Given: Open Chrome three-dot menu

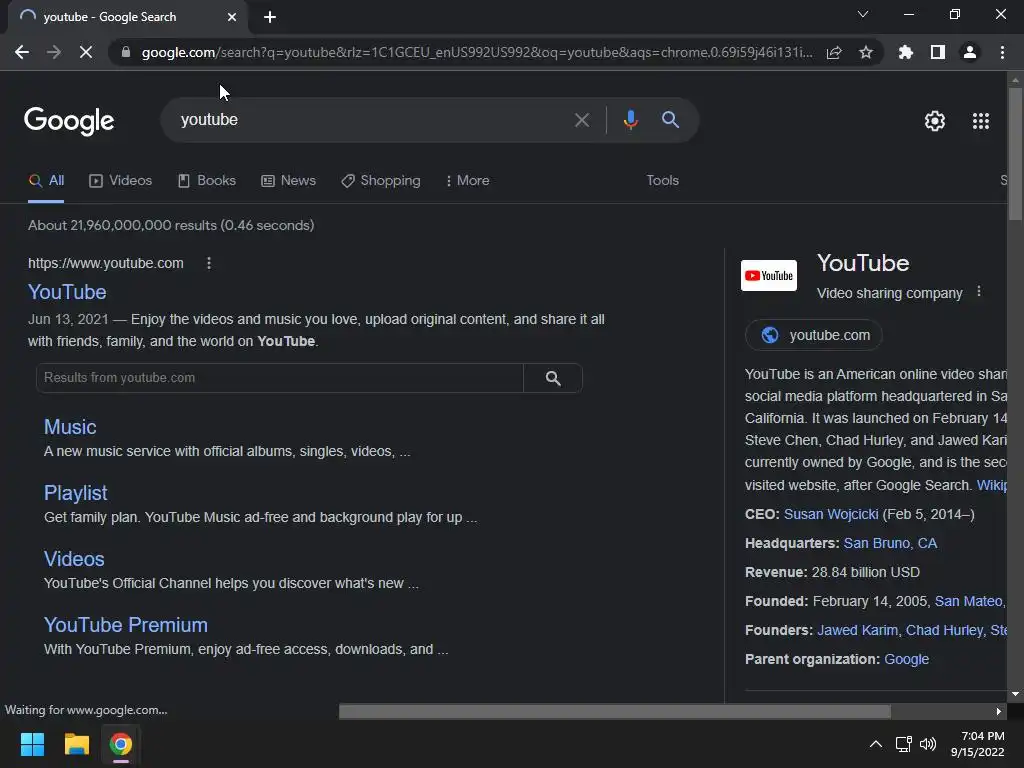Looking at the screenshot, I should [x=1002, y=52].
